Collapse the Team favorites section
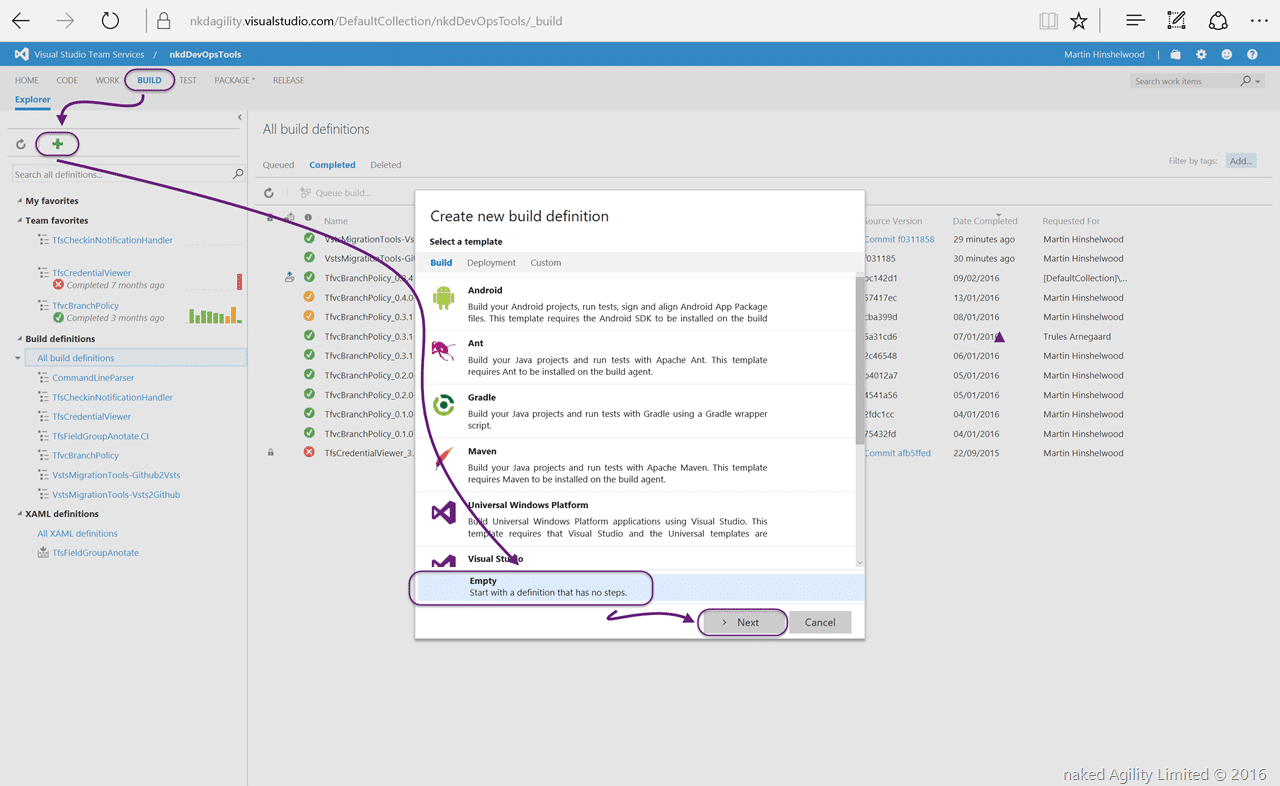1280x786 pixels. (x=19, y=220)
